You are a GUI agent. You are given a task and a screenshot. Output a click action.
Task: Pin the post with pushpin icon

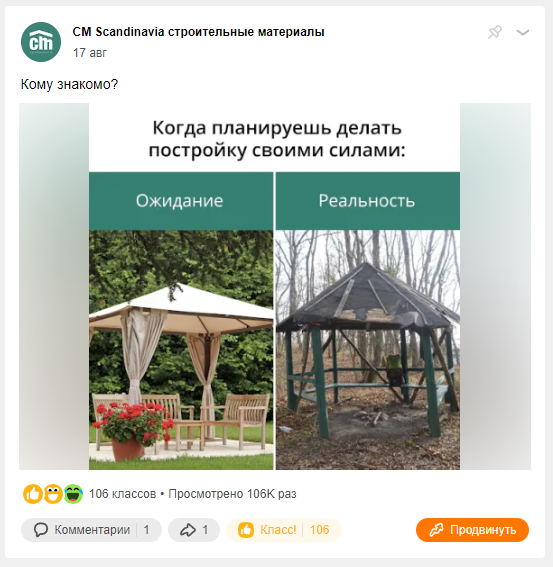click(495, 32)
